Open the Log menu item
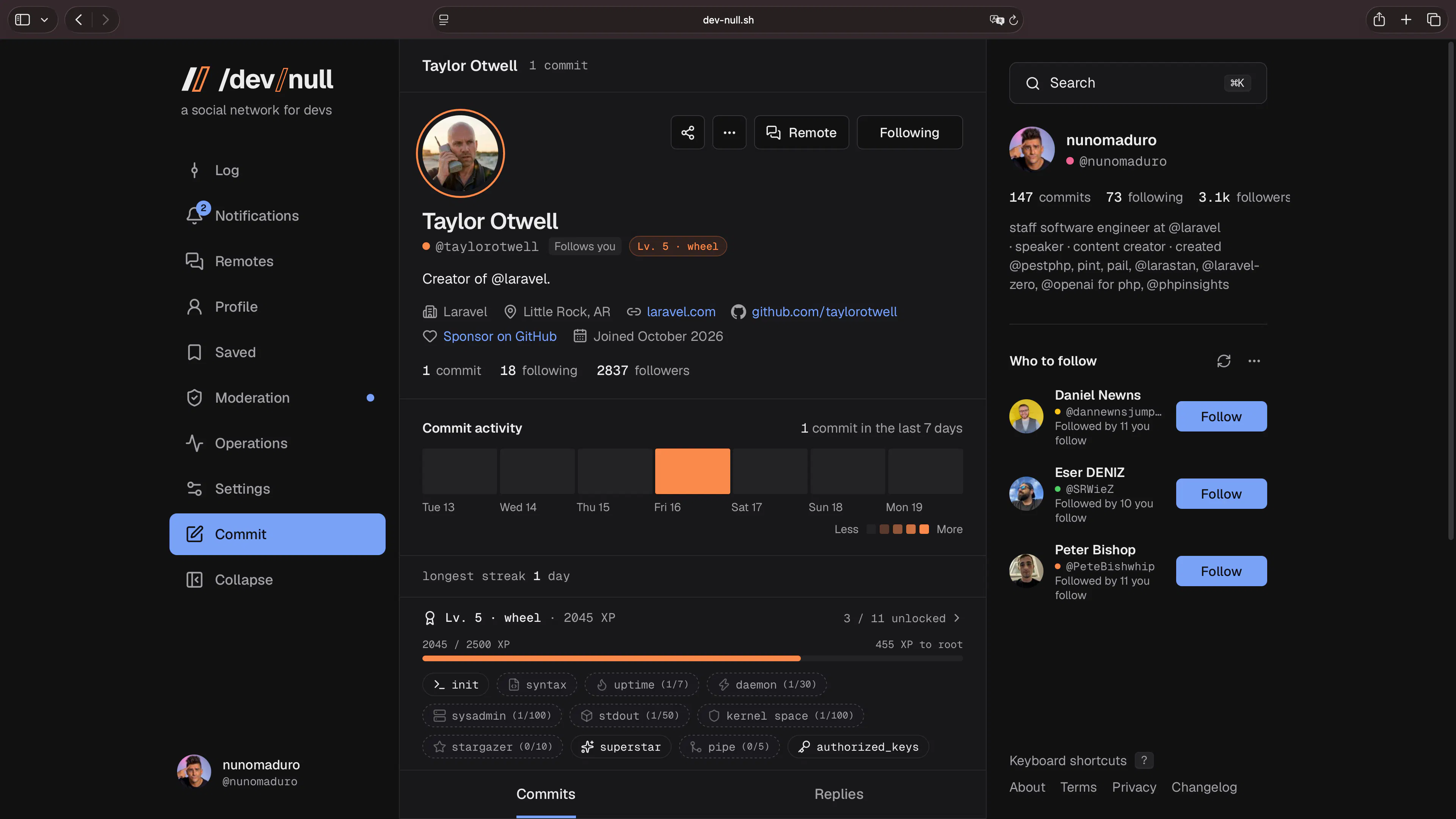1456x819 pixels. (277, 170)
